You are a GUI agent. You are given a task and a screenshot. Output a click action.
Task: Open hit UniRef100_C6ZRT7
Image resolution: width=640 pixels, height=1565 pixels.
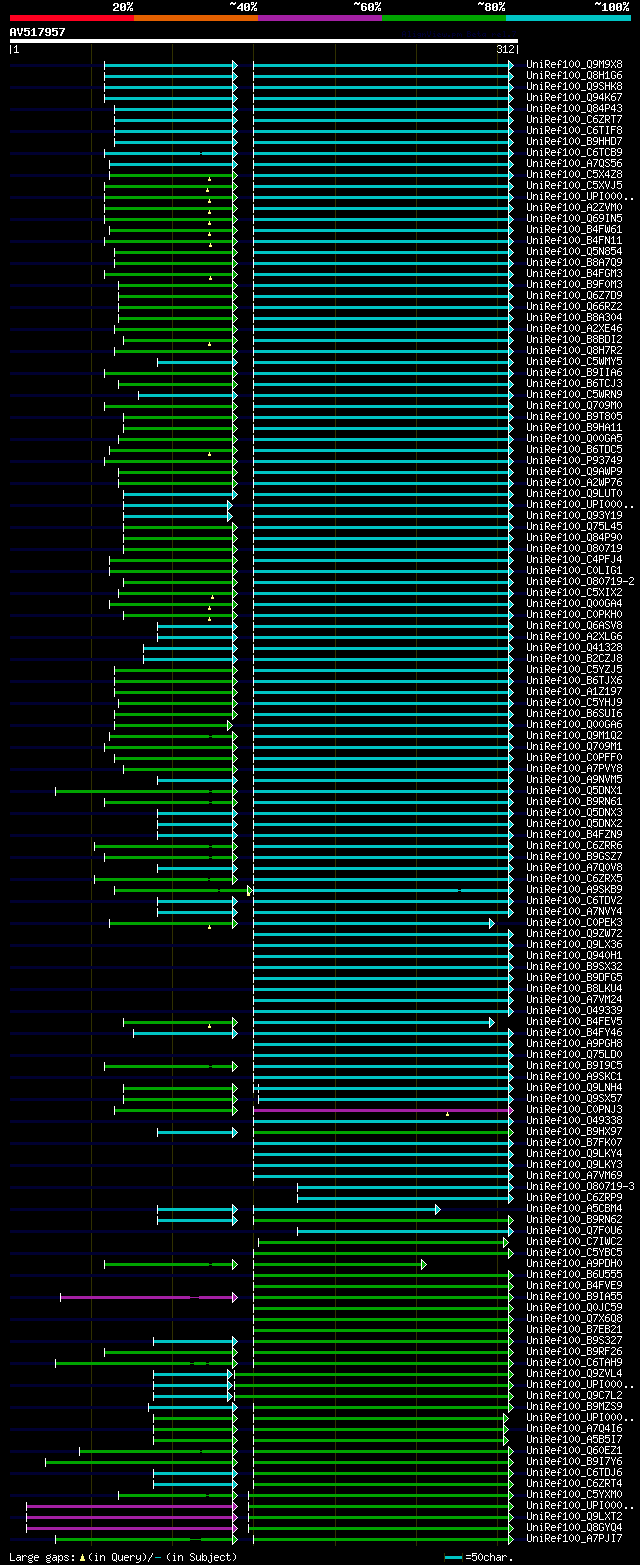[x=574, y=119]
